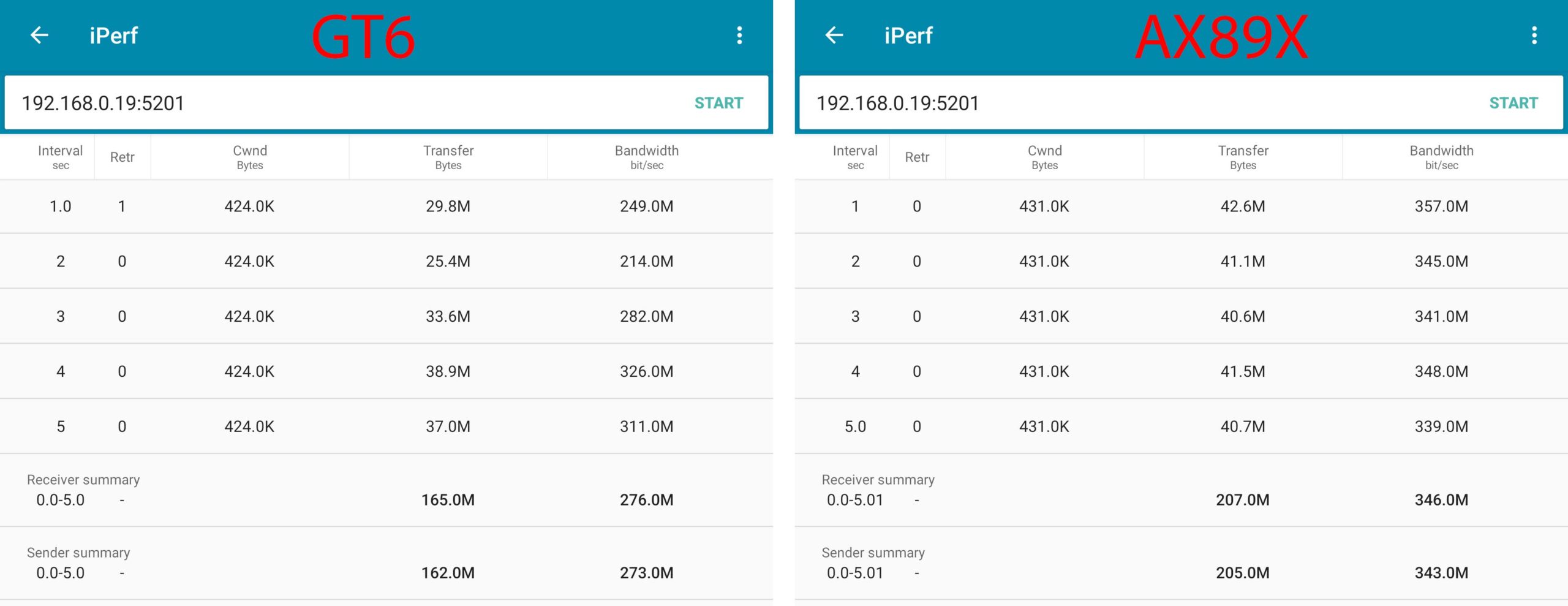Select GT6 transfer value 33.6M

[x=448, y=316]
